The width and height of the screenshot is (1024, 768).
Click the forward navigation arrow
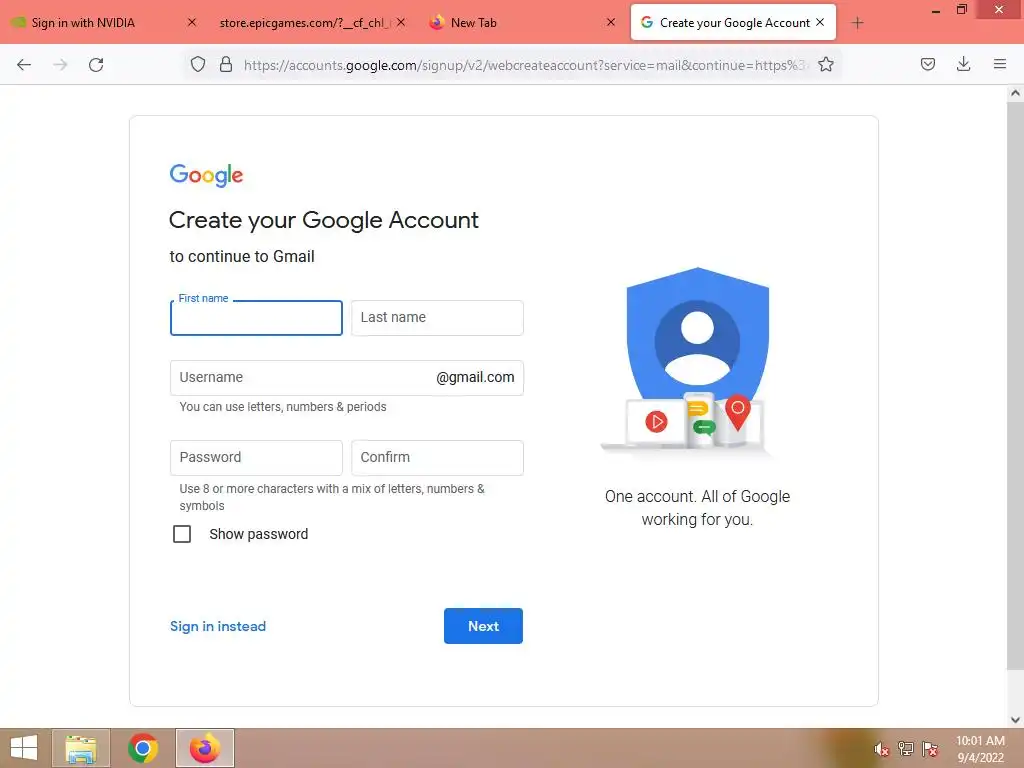click(x=60, y=65)
